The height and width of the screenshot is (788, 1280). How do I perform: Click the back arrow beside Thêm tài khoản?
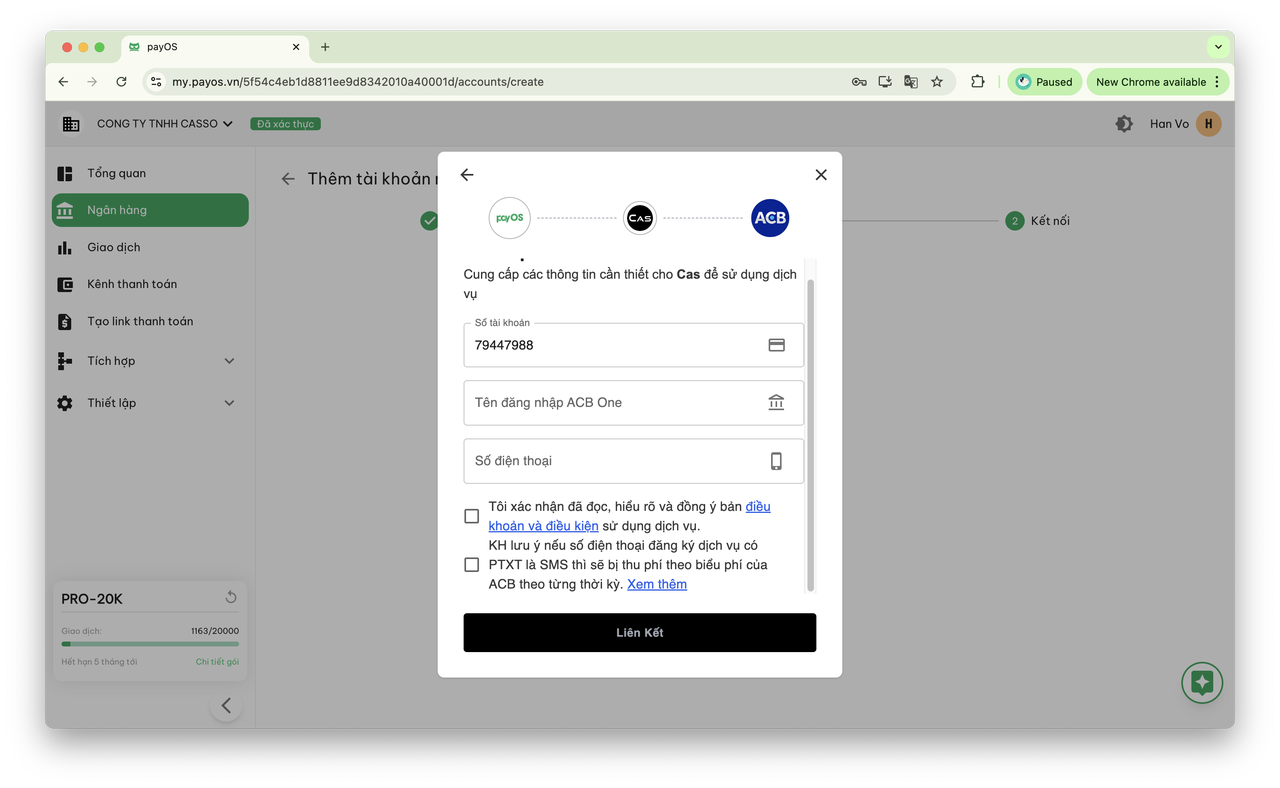coord(288,179)
